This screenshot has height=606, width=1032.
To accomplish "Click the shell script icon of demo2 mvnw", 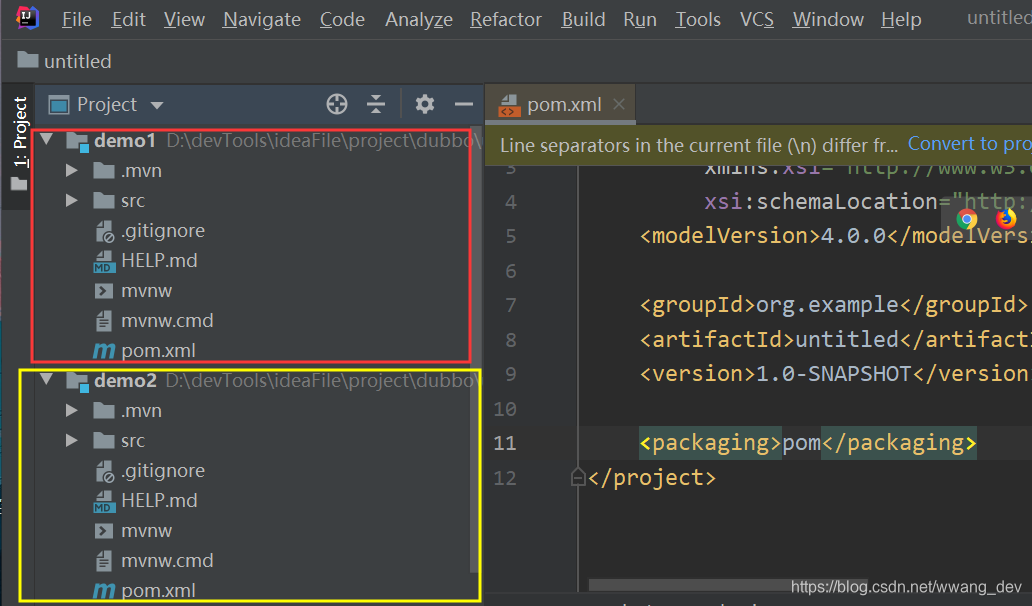I will [104, 531].
